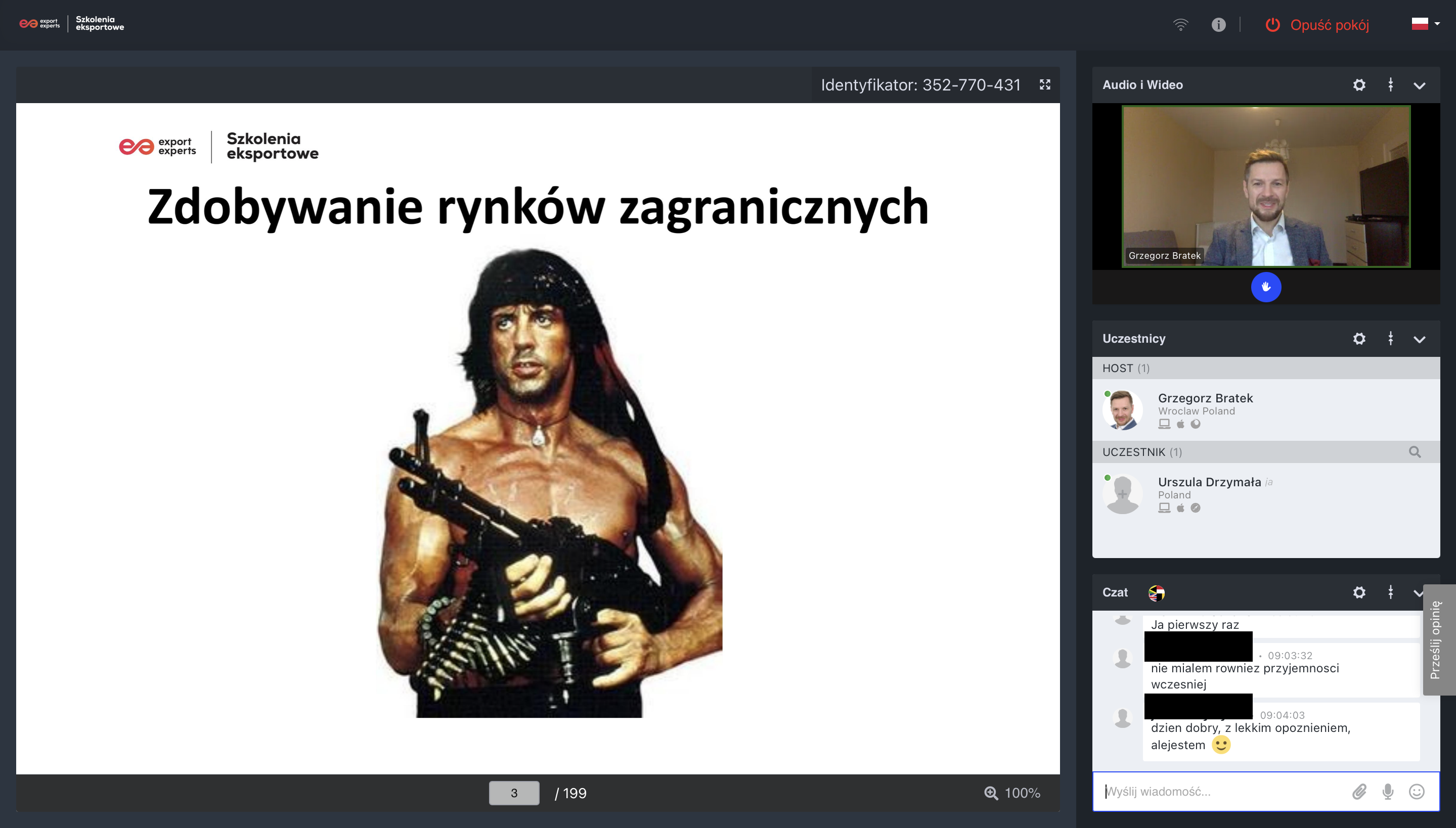Screen dimensions: 1456x828
Task: Click chat message 'nie mialem rowniez przyjemnosci'
Action: click(x=1244, y=676)
